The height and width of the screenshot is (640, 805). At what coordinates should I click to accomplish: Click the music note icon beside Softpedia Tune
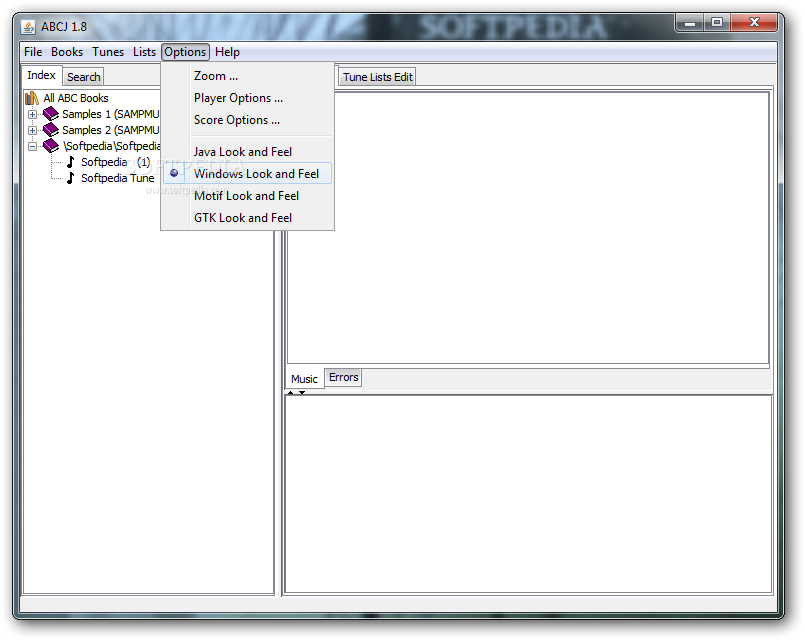(71, 178)
